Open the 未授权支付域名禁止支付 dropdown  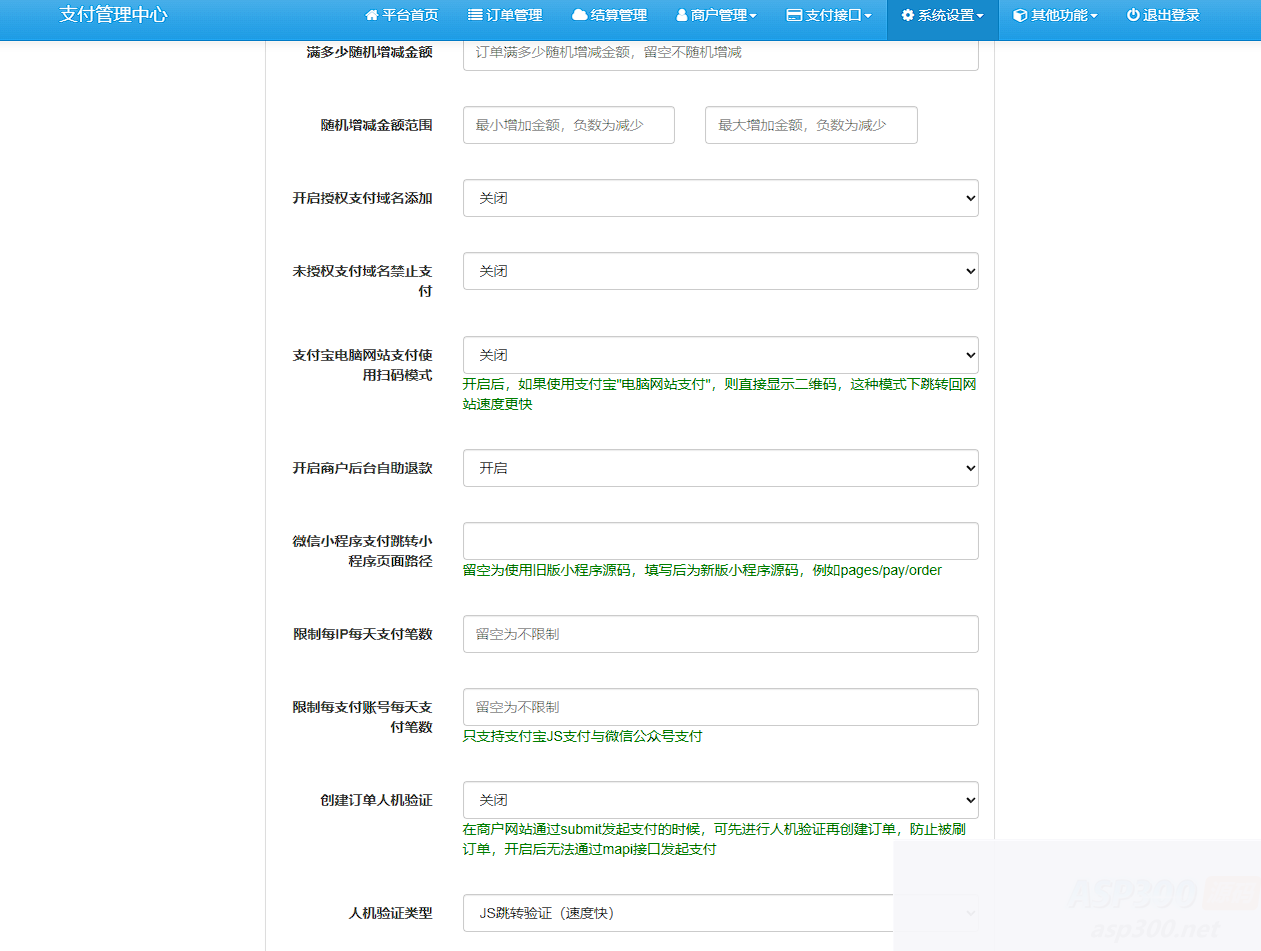tap(718, 271)
